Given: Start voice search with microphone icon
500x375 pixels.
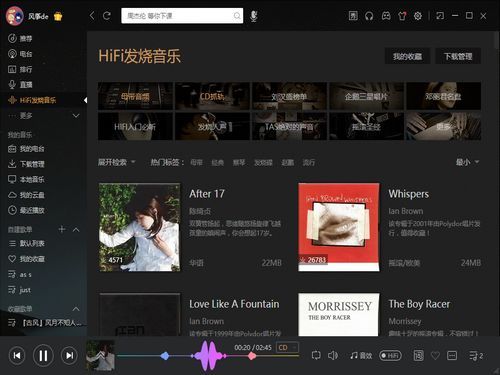Looking at the screenshot, I should [254, 16].
